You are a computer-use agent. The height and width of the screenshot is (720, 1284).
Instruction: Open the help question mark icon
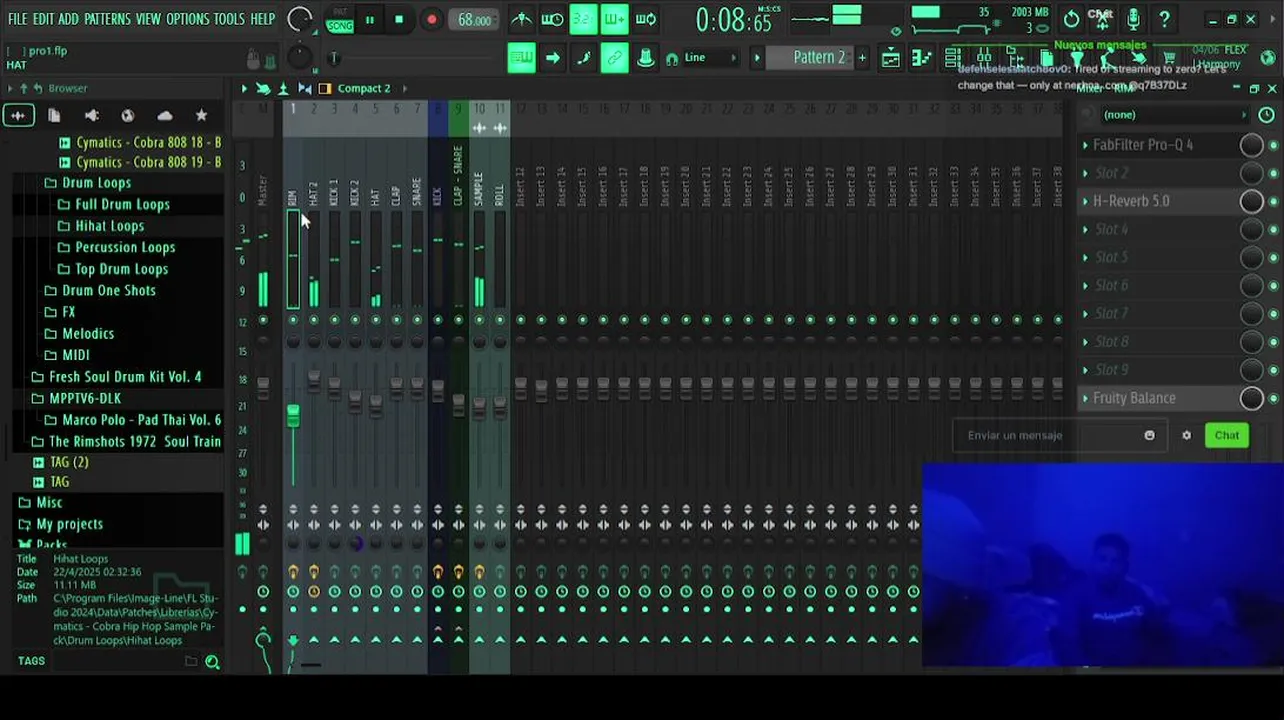click(1164, 19)
